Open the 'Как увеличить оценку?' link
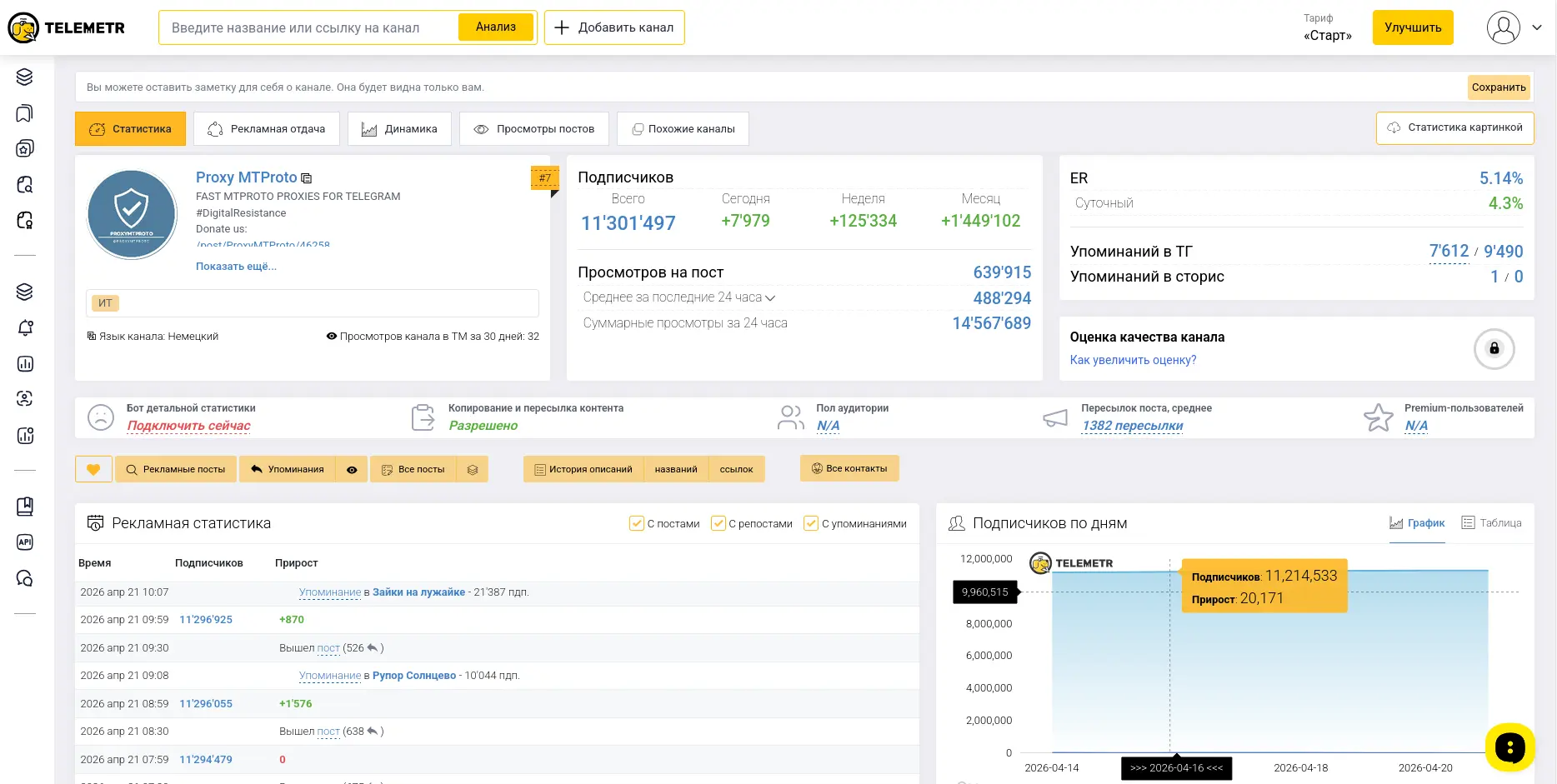 (x=1134, y=359)
